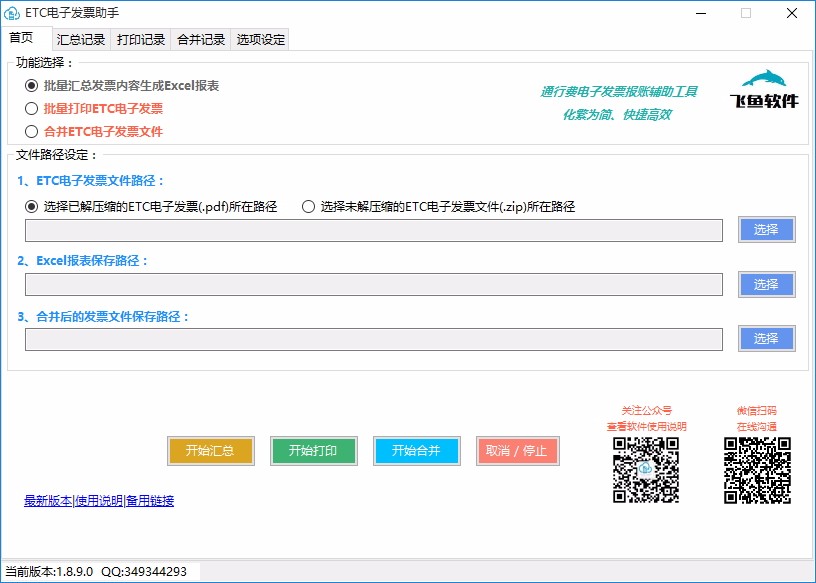
Task: Click the green 开始打印 button
Action: pyautogui.click(x=313, y=451)
